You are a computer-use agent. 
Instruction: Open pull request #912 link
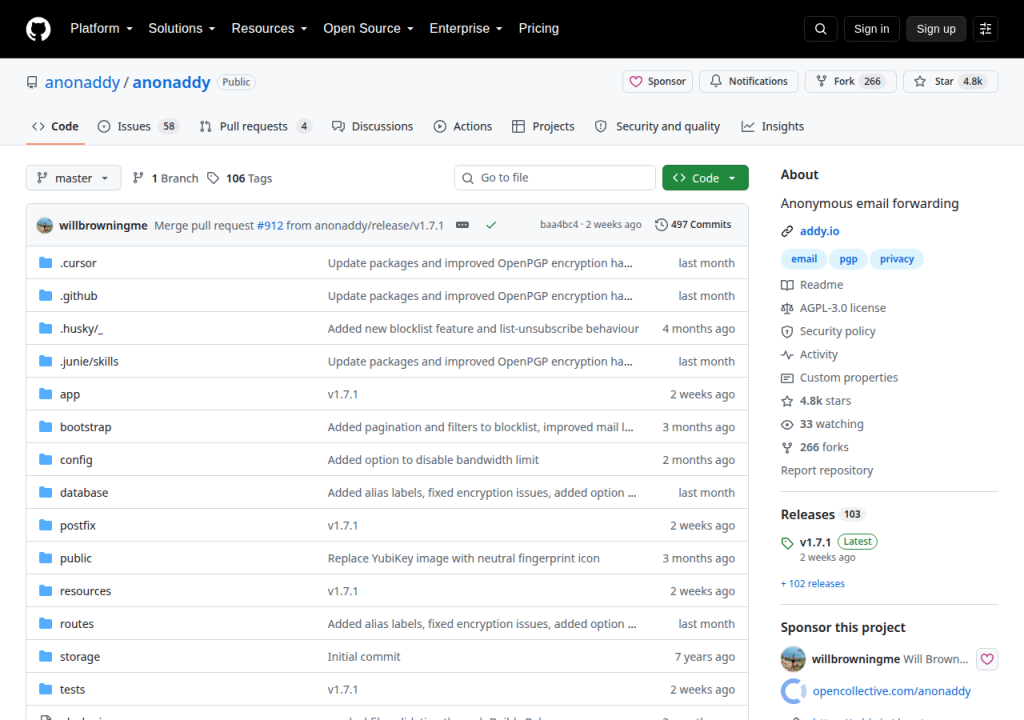click(x=270, y=225)
